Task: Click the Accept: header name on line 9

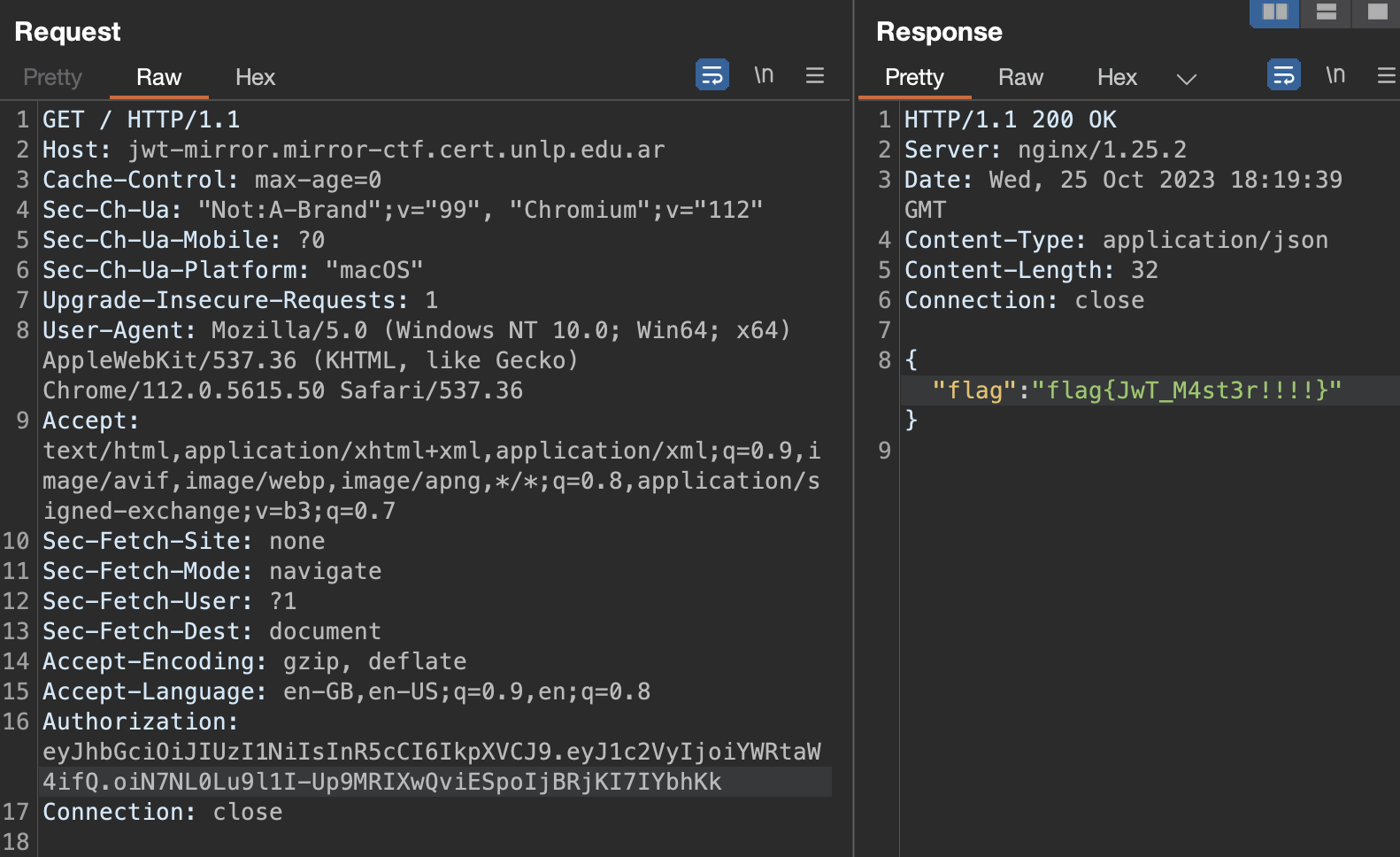Action: [x=91, y=421]
